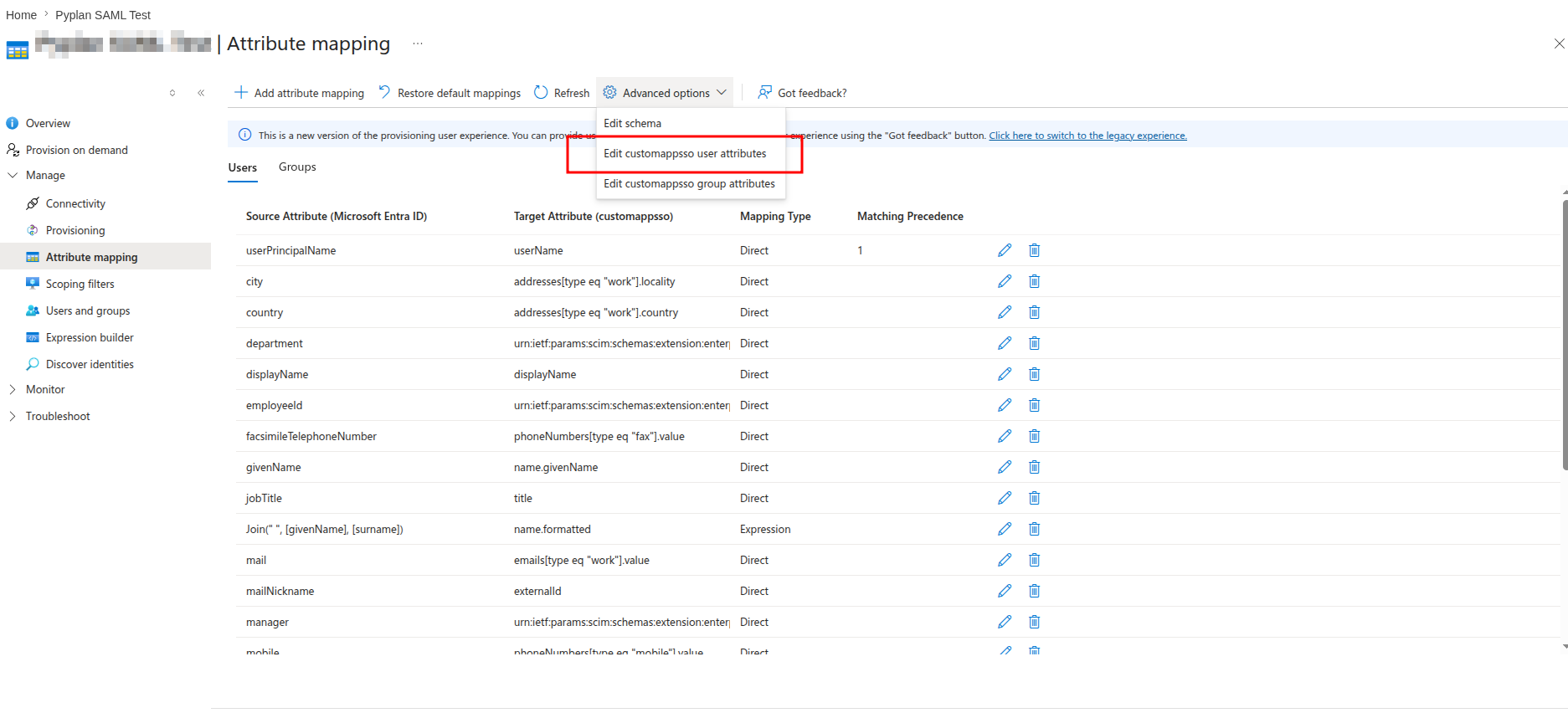Expand the Troubleshoot section
The image size is (1568, 718).
[13, 416]
